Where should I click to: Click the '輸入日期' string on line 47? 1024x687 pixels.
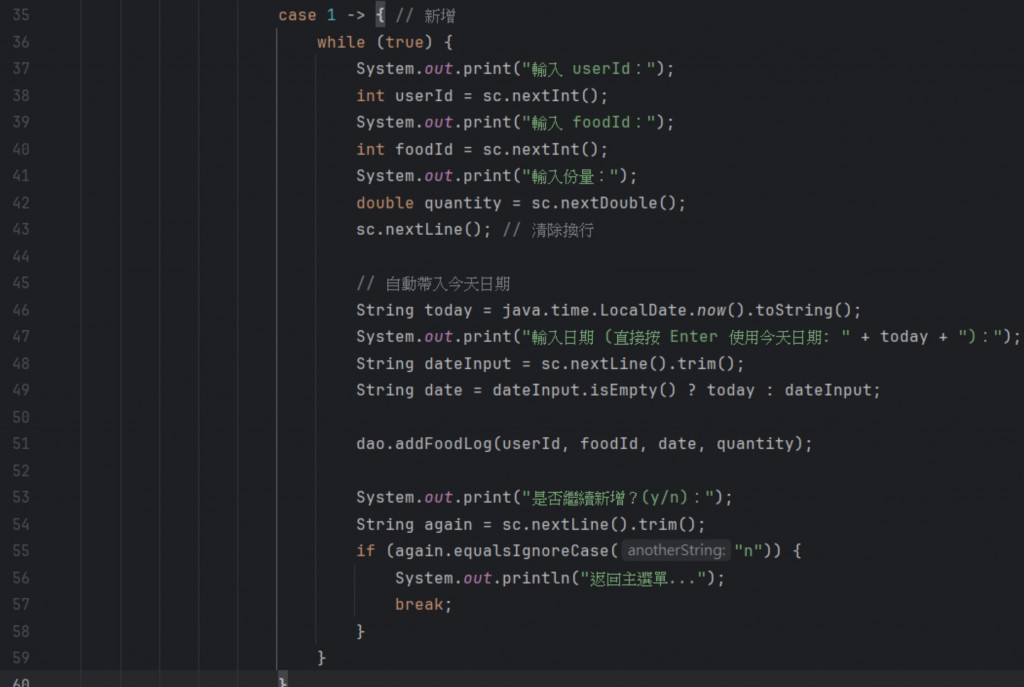[562, 337]
